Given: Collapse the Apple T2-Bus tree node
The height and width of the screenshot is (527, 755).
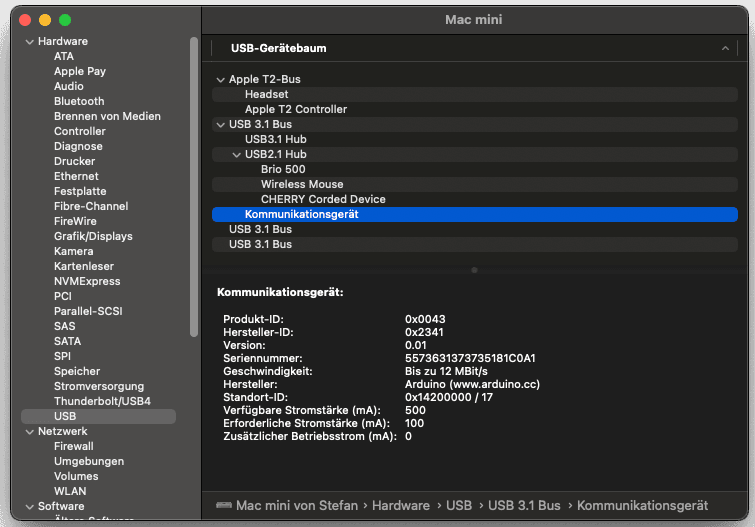Looking at the screenshot, I should [220, 79].
